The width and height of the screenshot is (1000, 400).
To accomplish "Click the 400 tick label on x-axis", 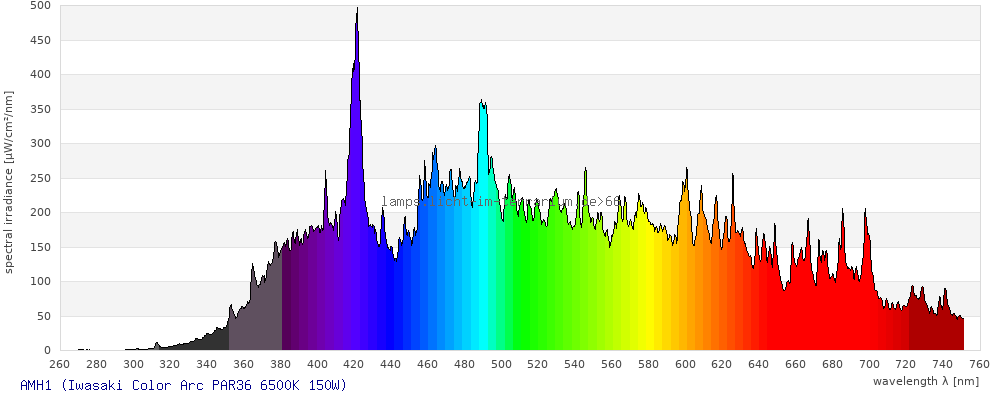I will (317, 364).
